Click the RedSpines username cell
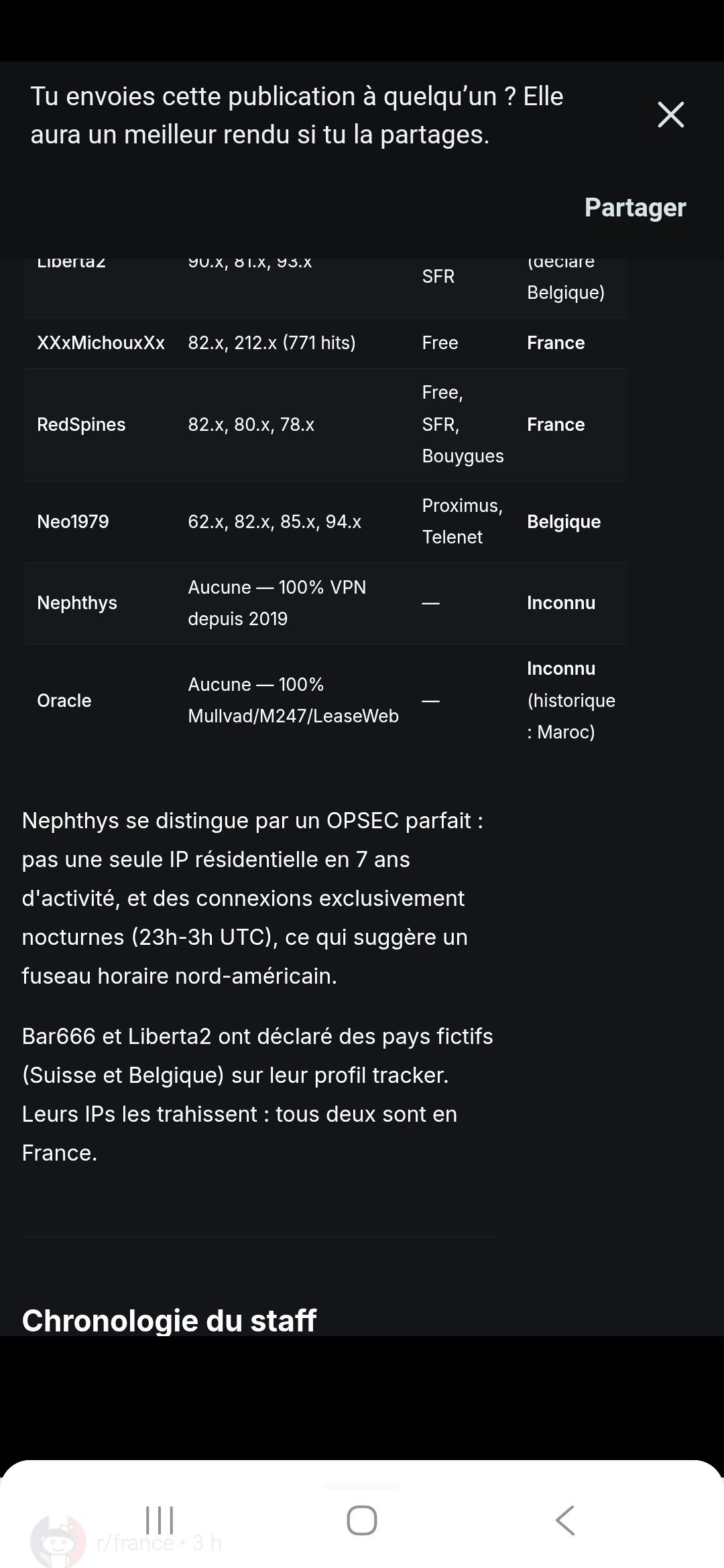This screenshot has height=1568, width=724. (81, 425)
